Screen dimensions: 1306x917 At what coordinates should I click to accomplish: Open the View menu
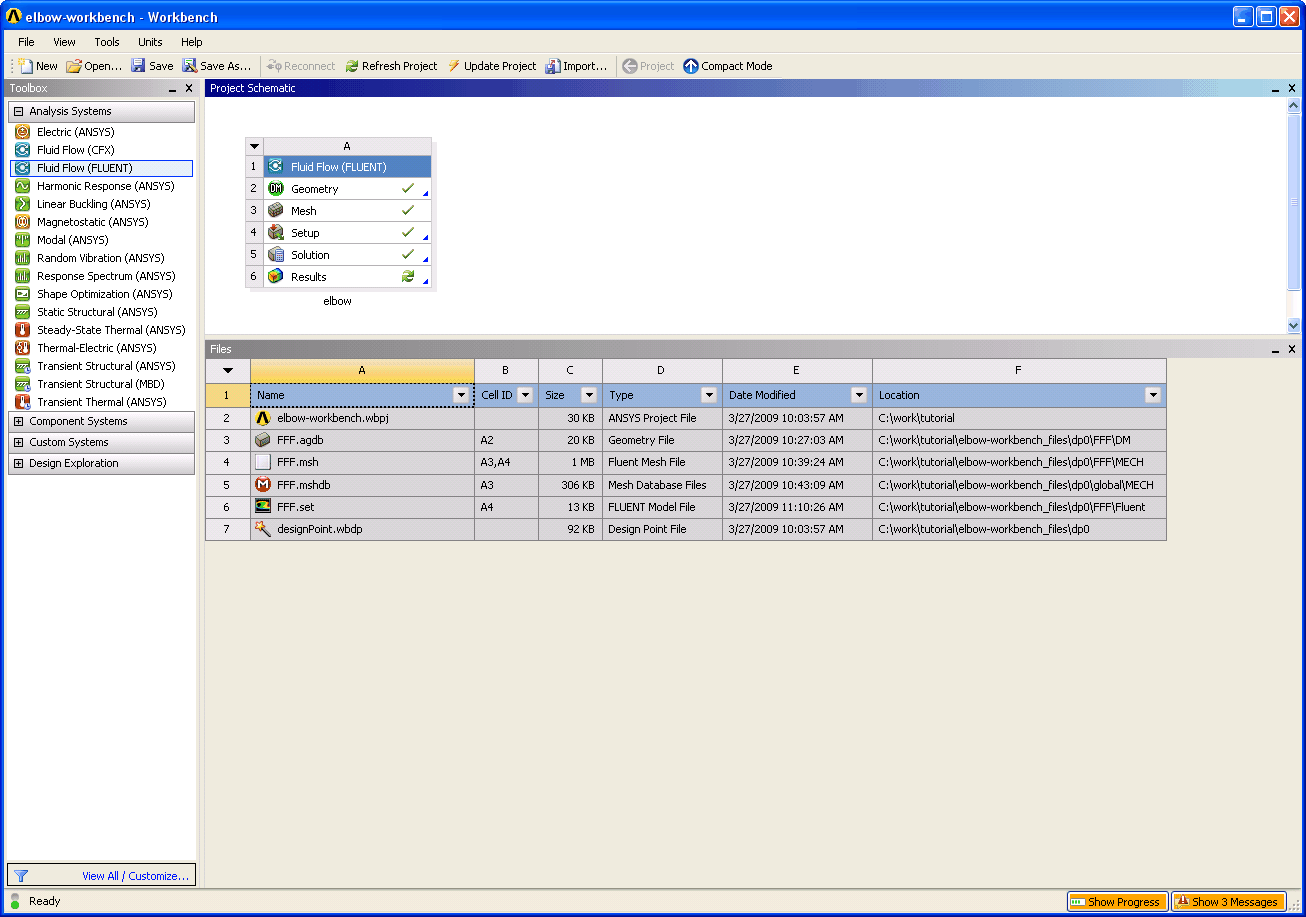(65, 42)
